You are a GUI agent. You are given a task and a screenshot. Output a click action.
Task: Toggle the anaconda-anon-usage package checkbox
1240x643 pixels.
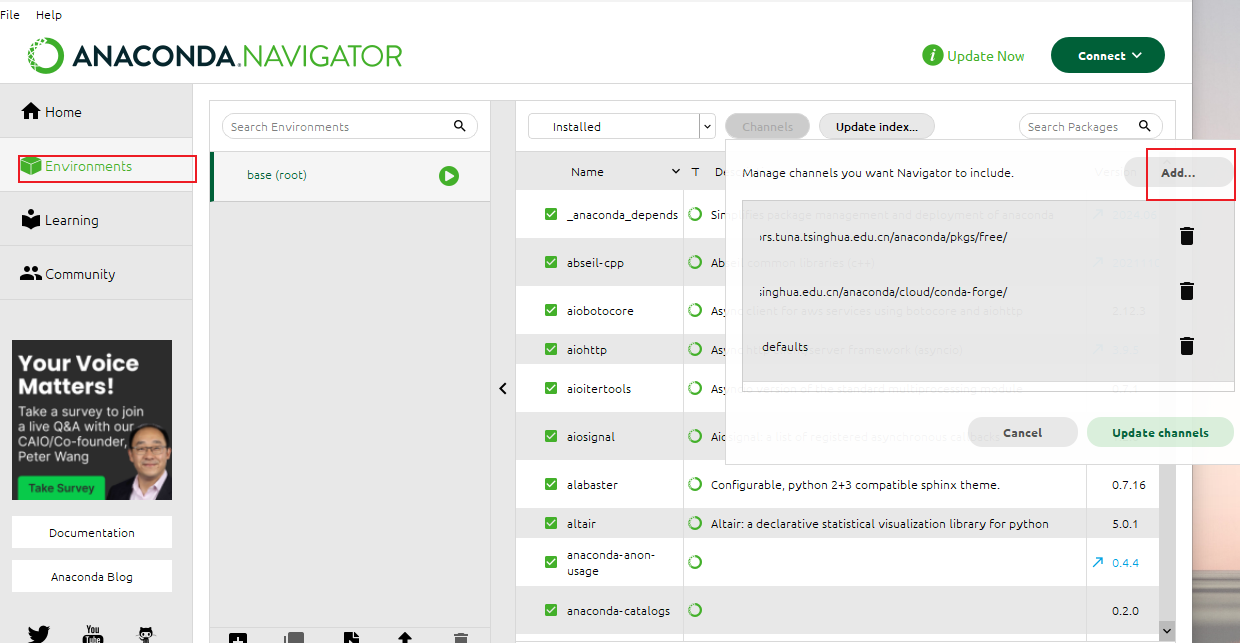click(551, 562)
